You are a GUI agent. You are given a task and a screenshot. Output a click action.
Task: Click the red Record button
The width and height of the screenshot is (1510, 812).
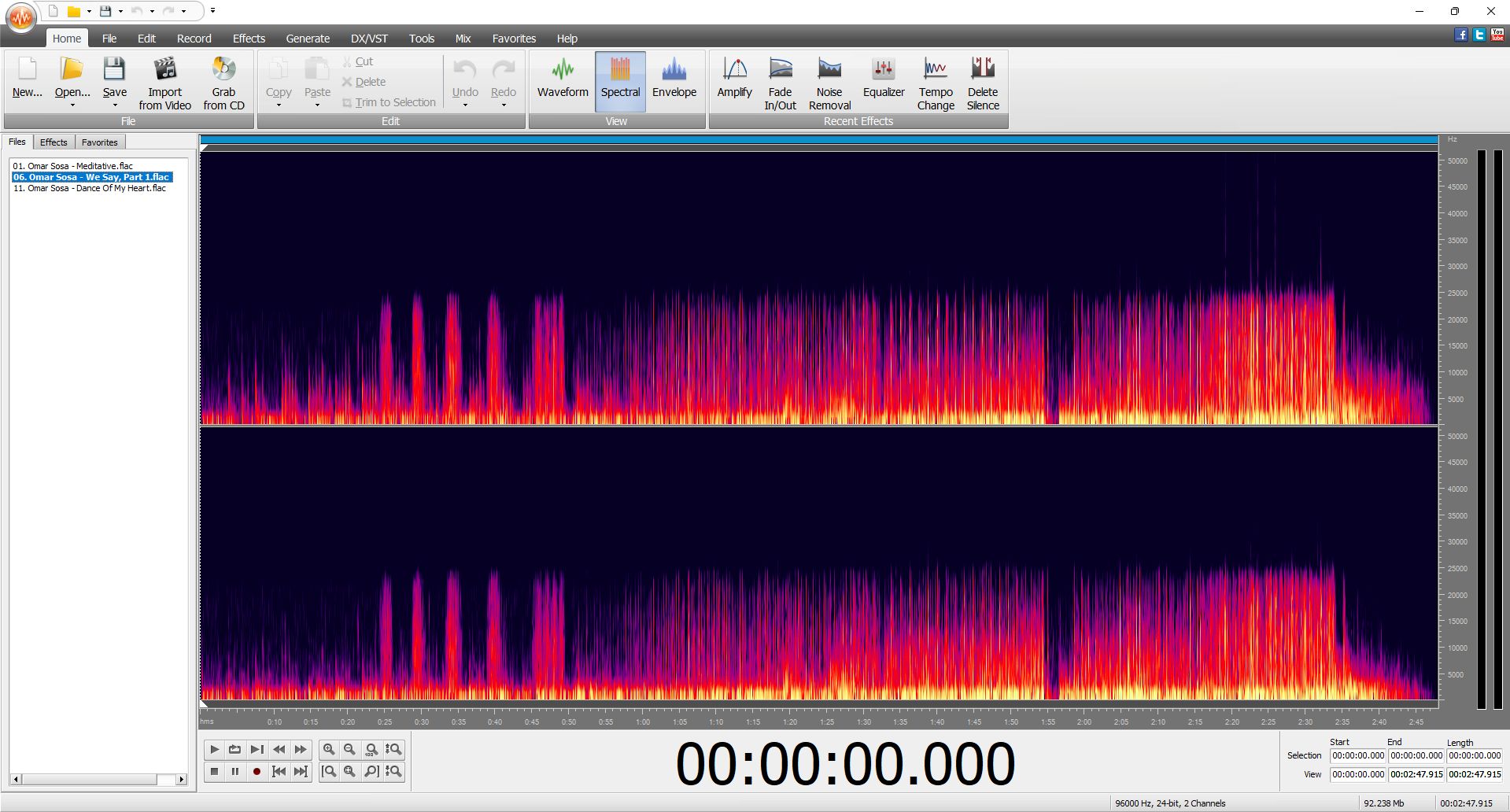[x=257, y=772]
